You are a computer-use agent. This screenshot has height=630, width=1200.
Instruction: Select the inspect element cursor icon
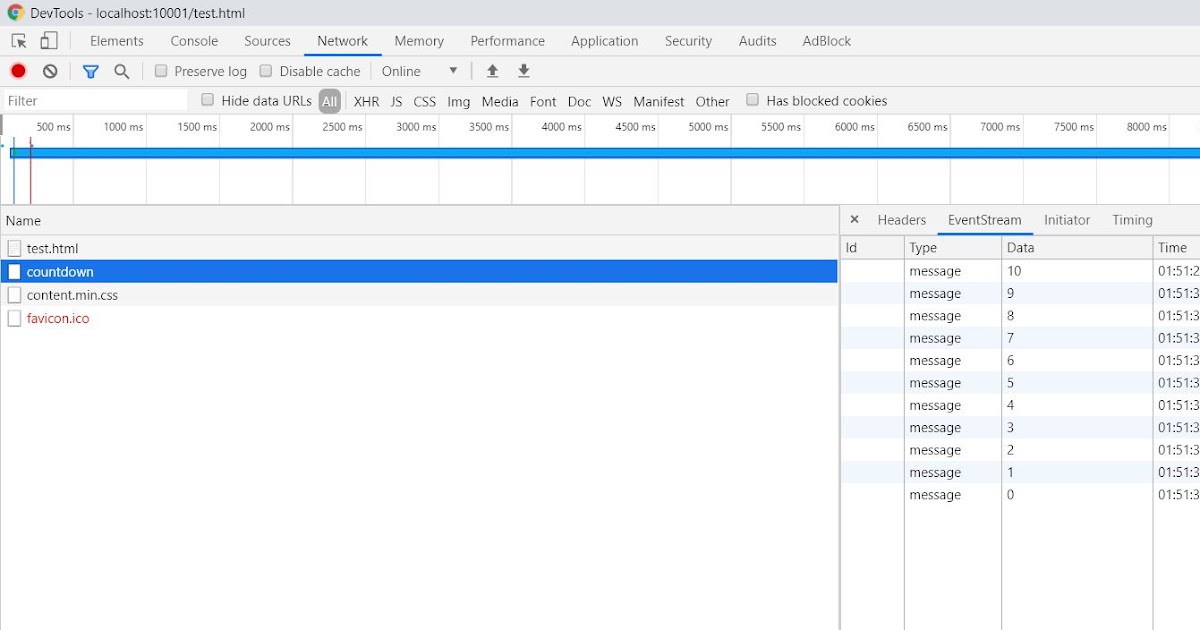tap(17, 40)
